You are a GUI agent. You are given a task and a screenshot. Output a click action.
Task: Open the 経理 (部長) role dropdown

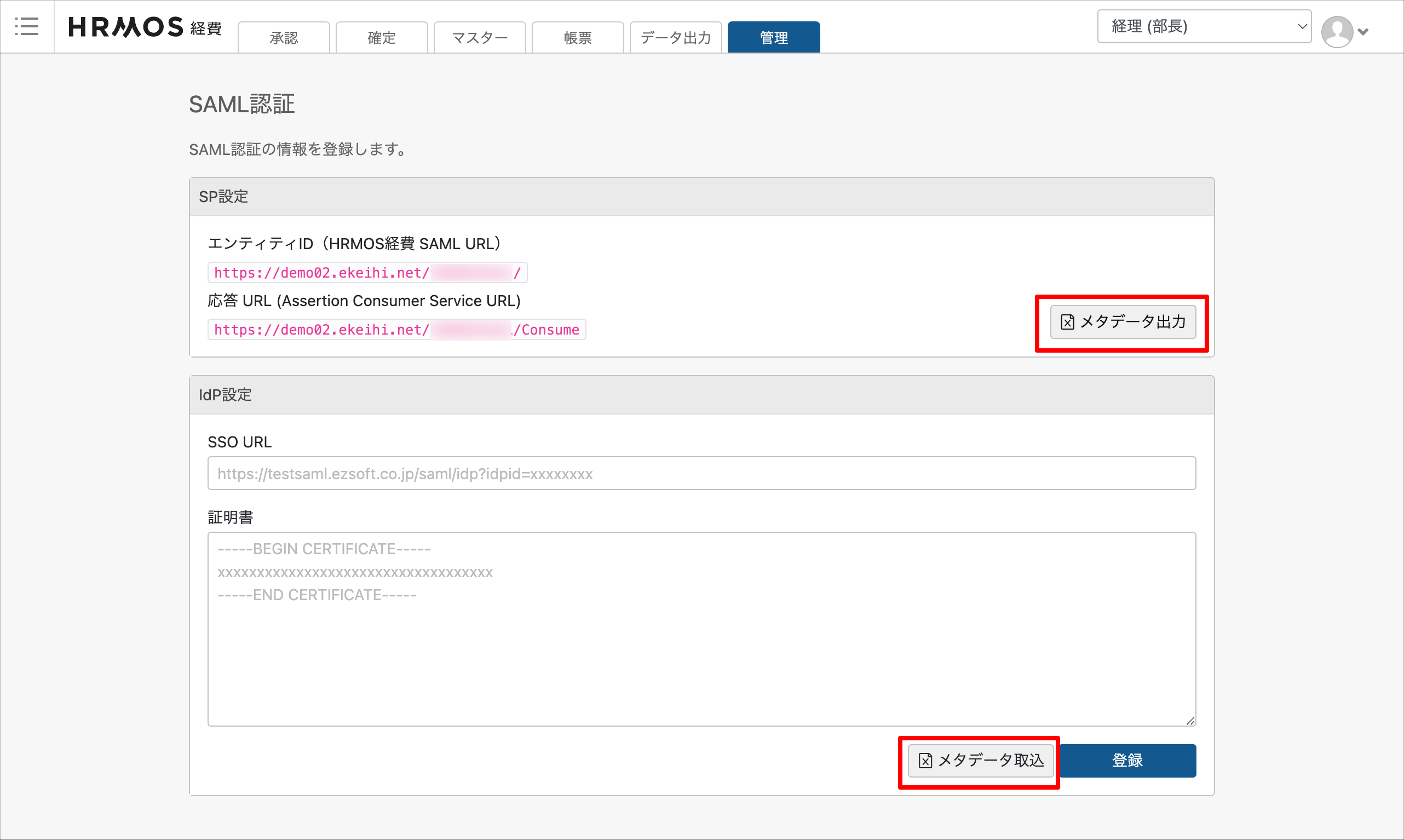(x=1204, y=26)
